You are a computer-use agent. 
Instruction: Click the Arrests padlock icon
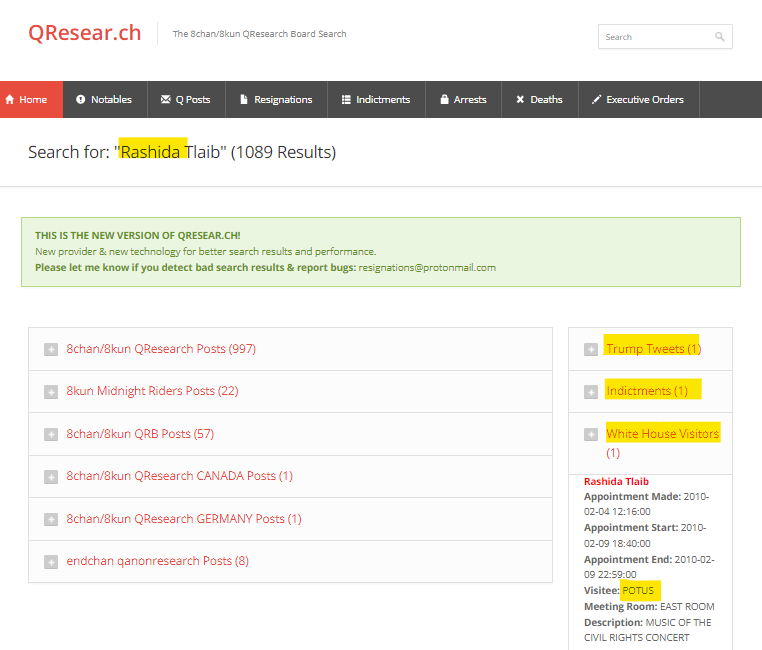point(444,99)
